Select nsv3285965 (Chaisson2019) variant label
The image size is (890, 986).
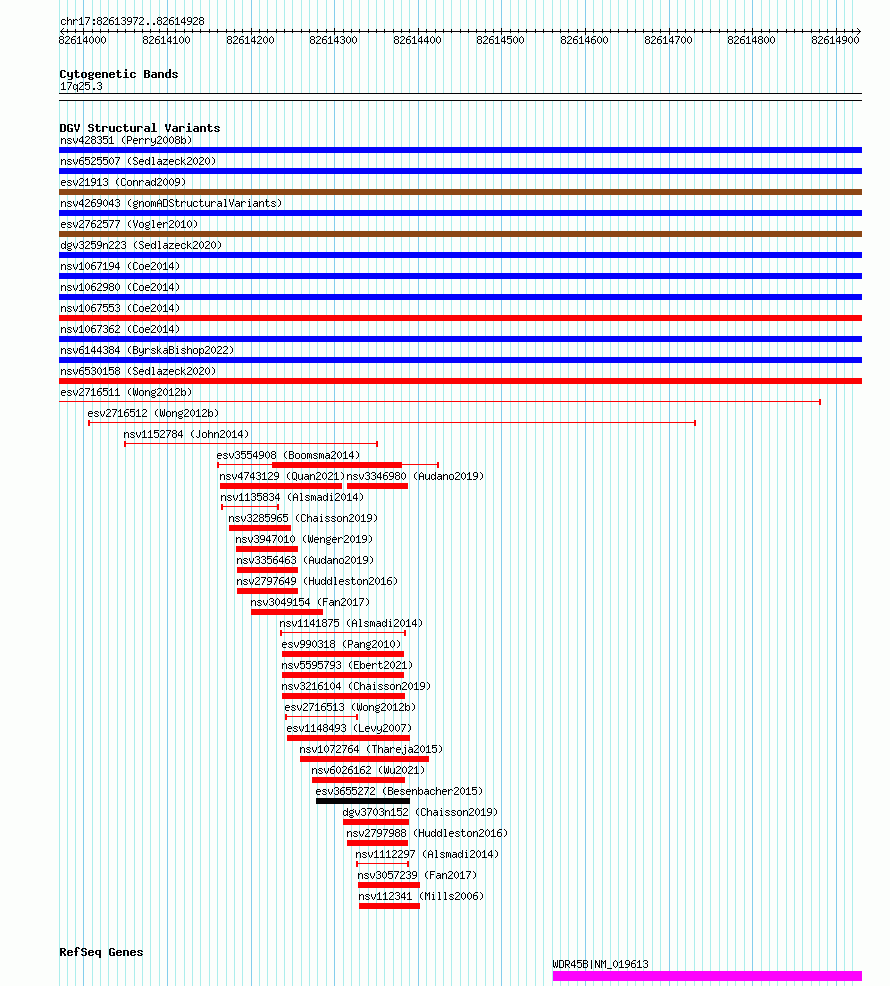pos(303,518)
